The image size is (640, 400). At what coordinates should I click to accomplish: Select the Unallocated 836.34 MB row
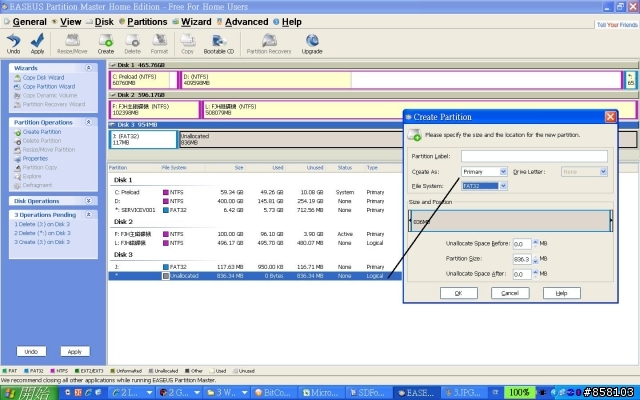click(x=254, y=276)
